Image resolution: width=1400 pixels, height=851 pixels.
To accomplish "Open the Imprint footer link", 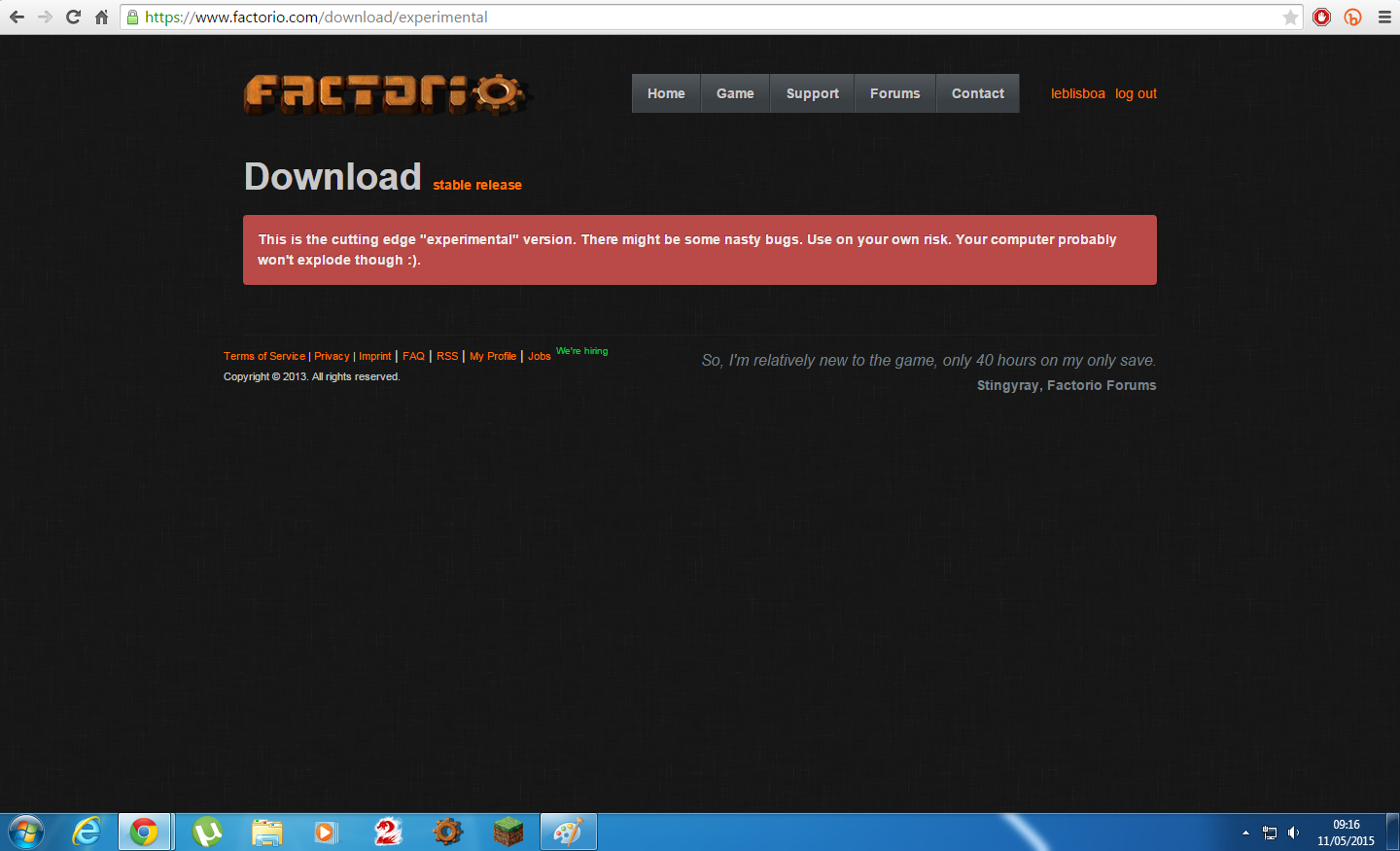I will [x=374, y=356].
